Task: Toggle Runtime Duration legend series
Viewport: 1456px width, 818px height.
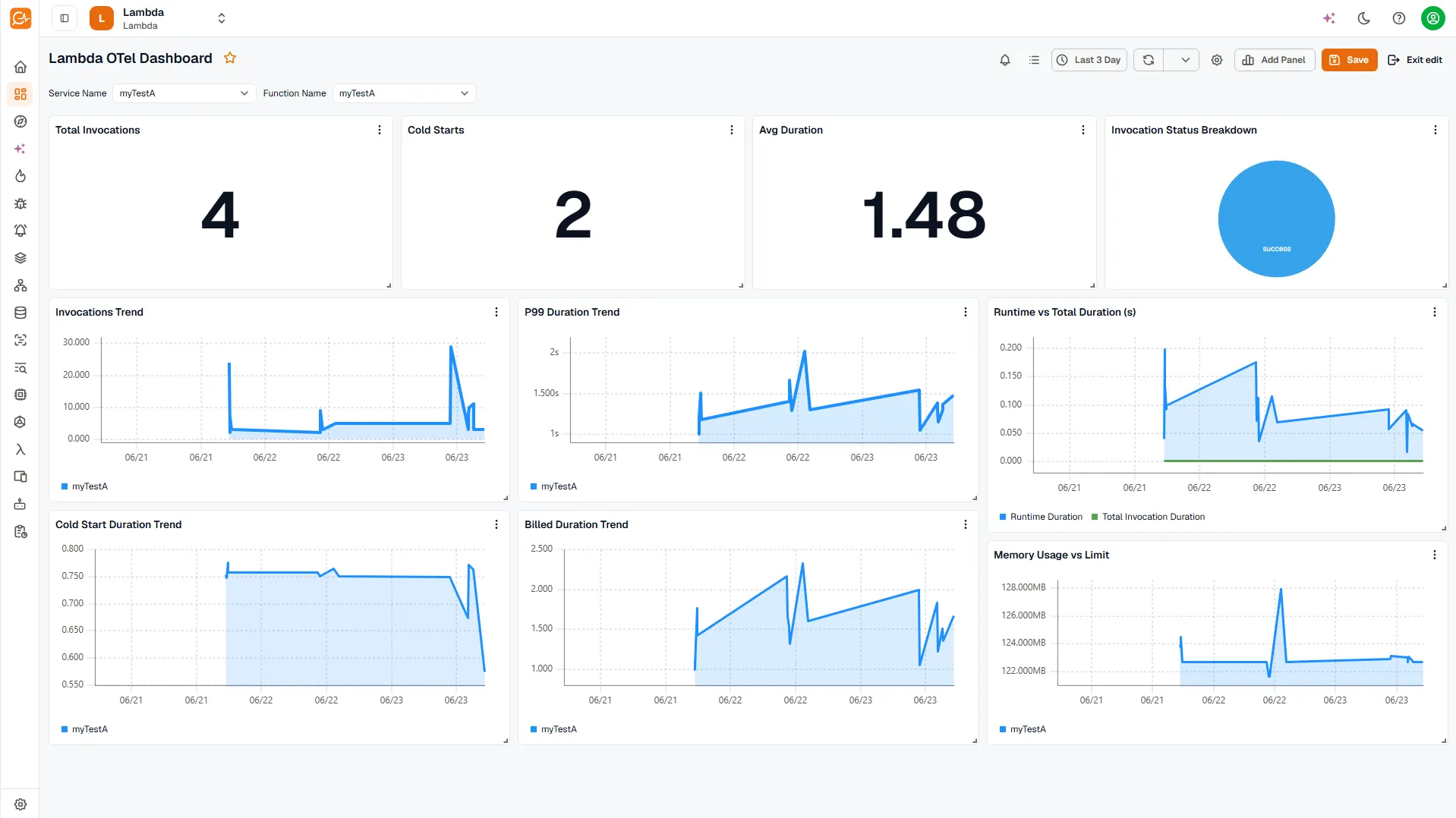Action: tap(1041, 517)
